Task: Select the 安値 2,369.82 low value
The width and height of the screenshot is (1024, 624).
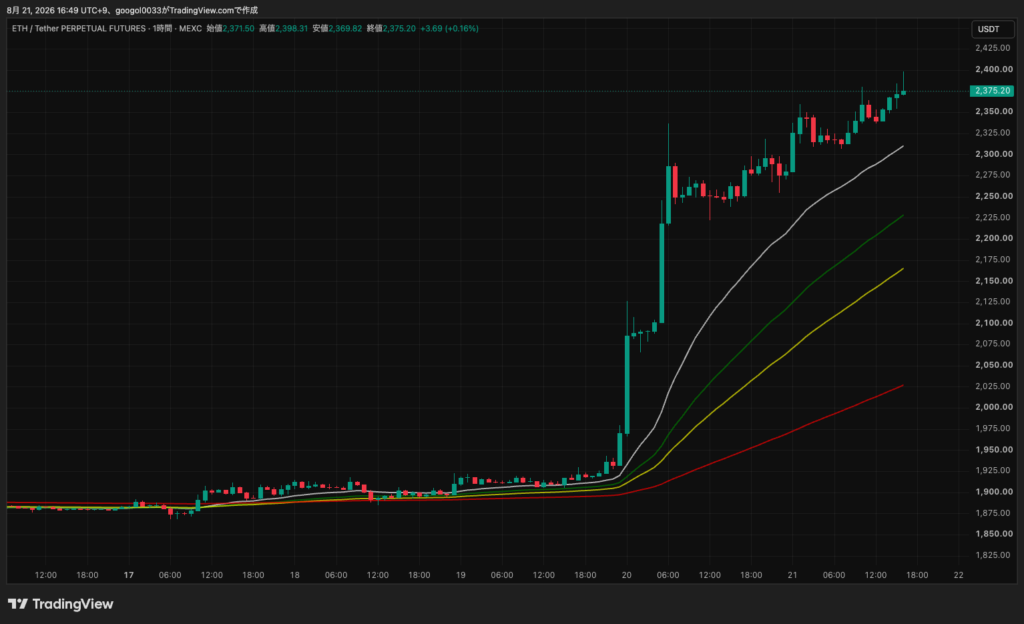Action: tap(337, 29)
